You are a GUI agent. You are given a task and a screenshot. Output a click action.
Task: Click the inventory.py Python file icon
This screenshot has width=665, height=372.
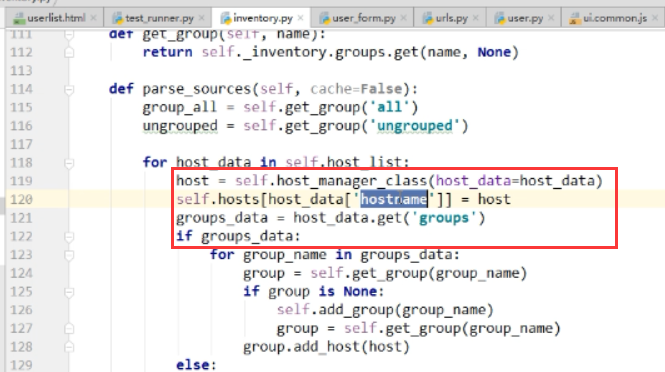[226, 18]
